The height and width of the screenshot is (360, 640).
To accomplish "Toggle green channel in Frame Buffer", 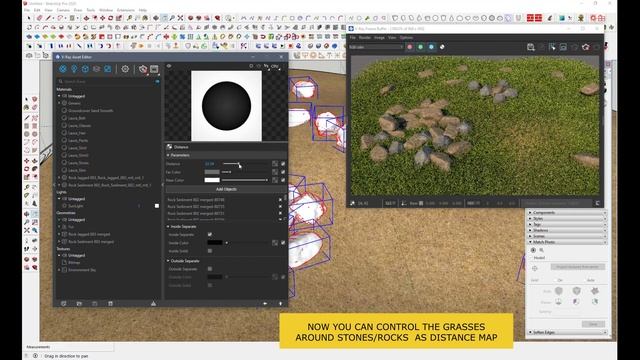I will click(x=420, y=47).
